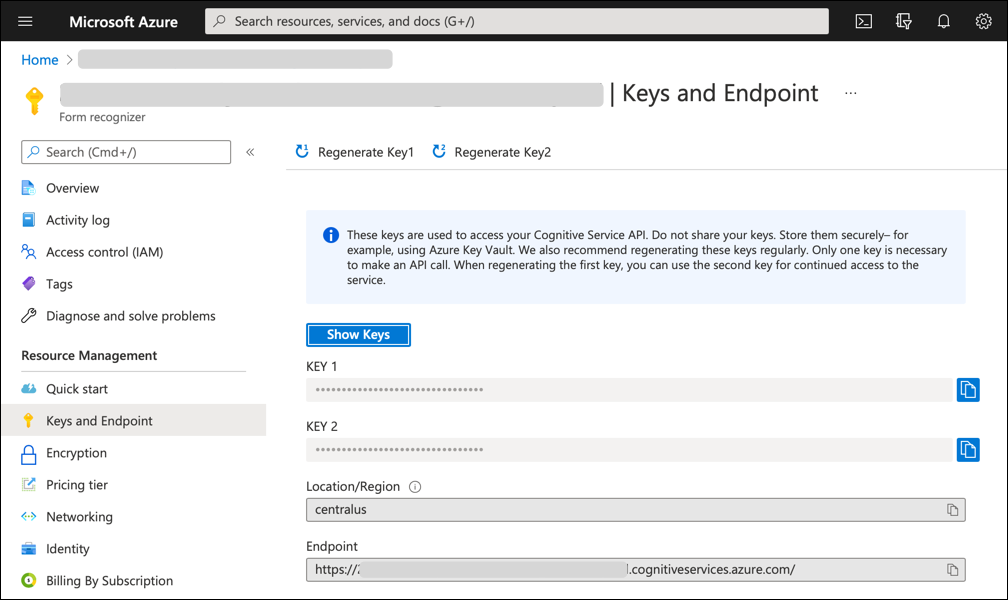
Task: Click the Billing By Subscription icon
Action: [28, 581]
